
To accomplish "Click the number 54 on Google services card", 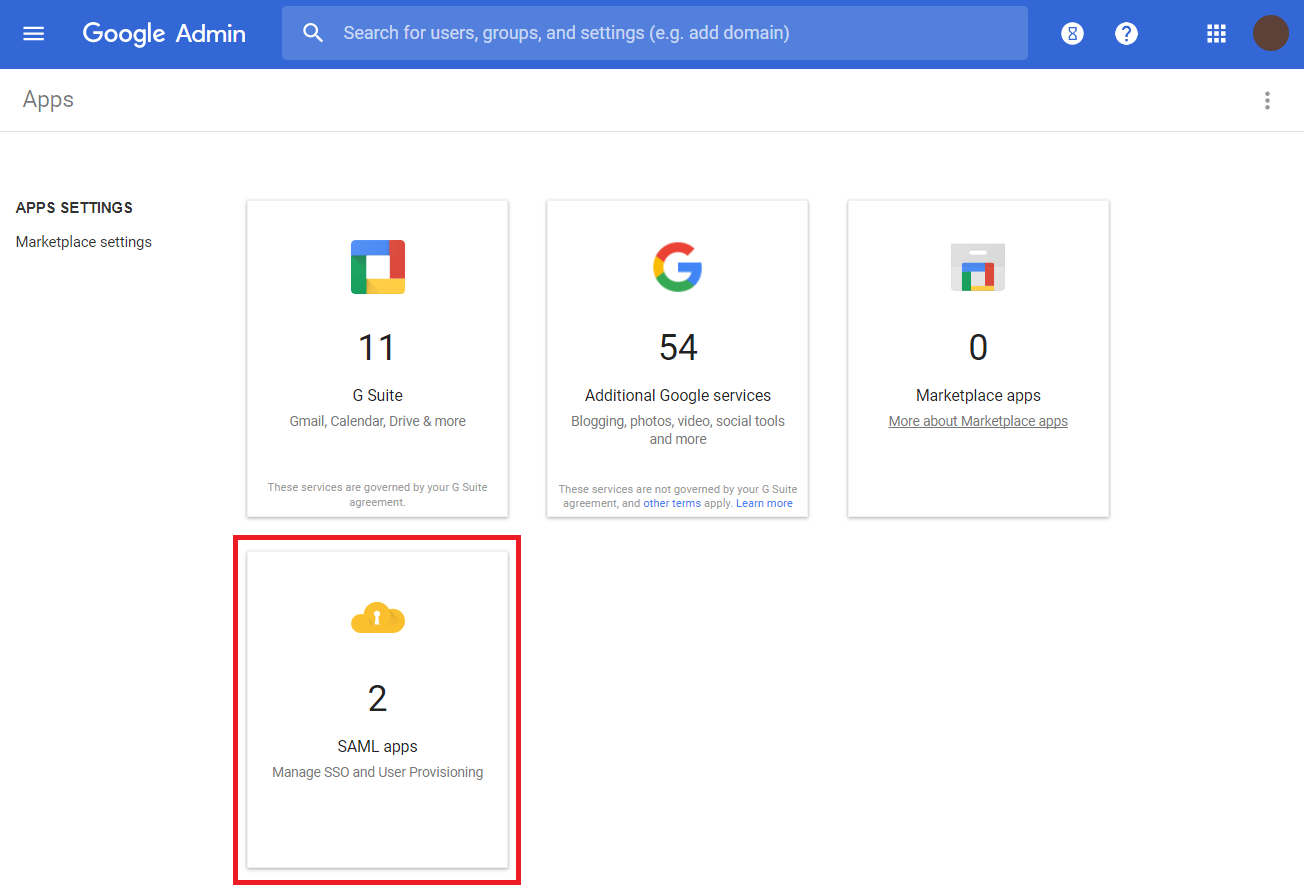I will tap(678, 347).
